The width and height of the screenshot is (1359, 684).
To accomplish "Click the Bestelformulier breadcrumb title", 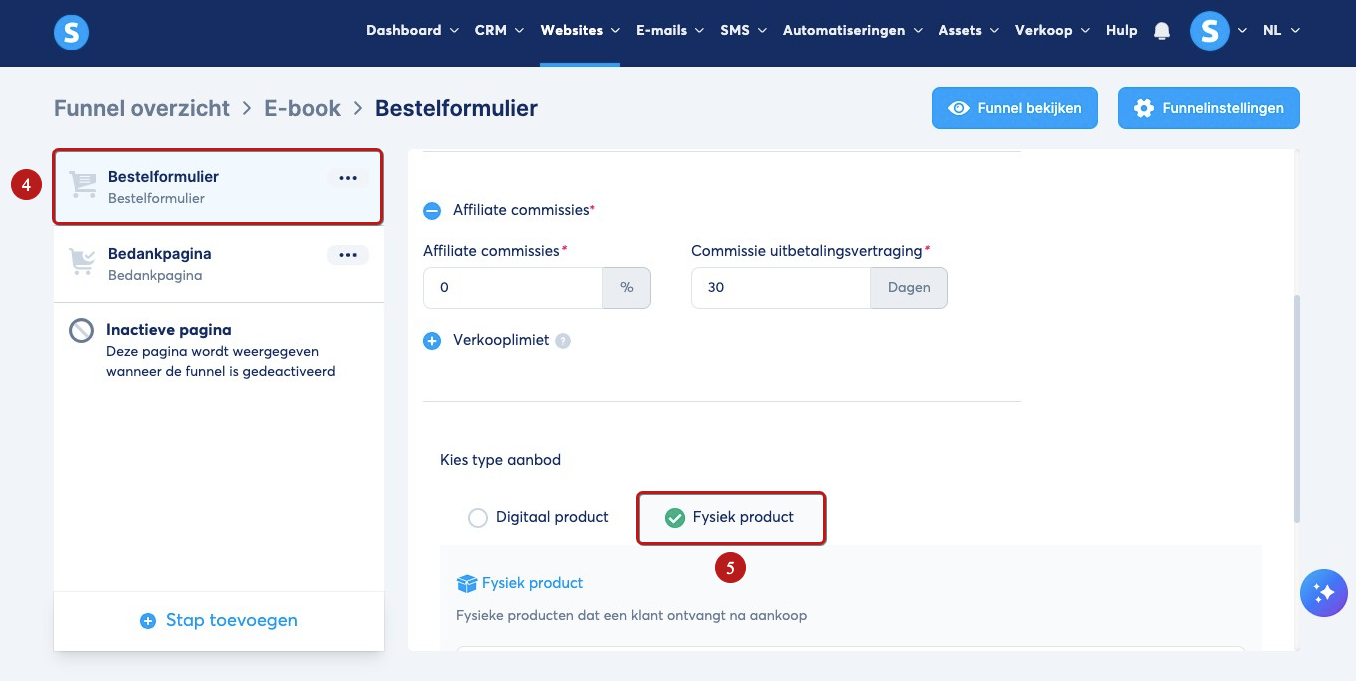I will tap(456, 108).
